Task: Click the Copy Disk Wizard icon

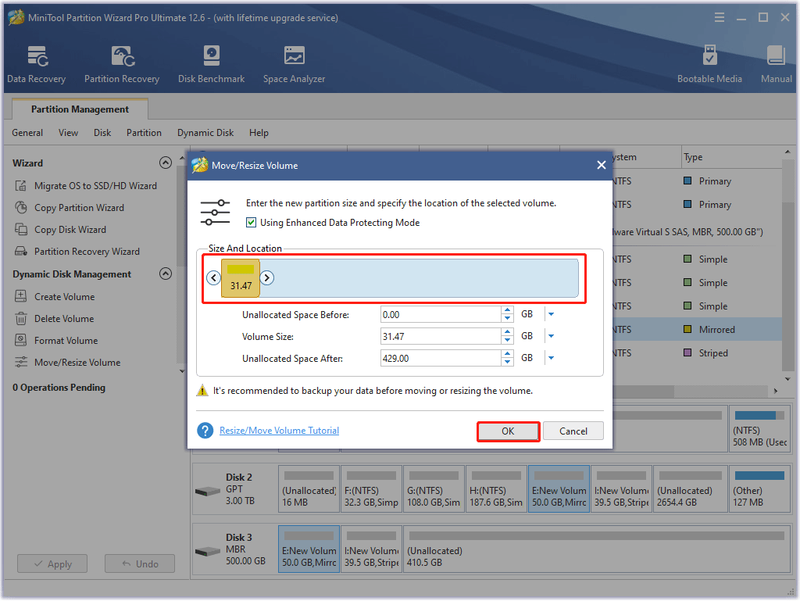Action: point(21,230)
